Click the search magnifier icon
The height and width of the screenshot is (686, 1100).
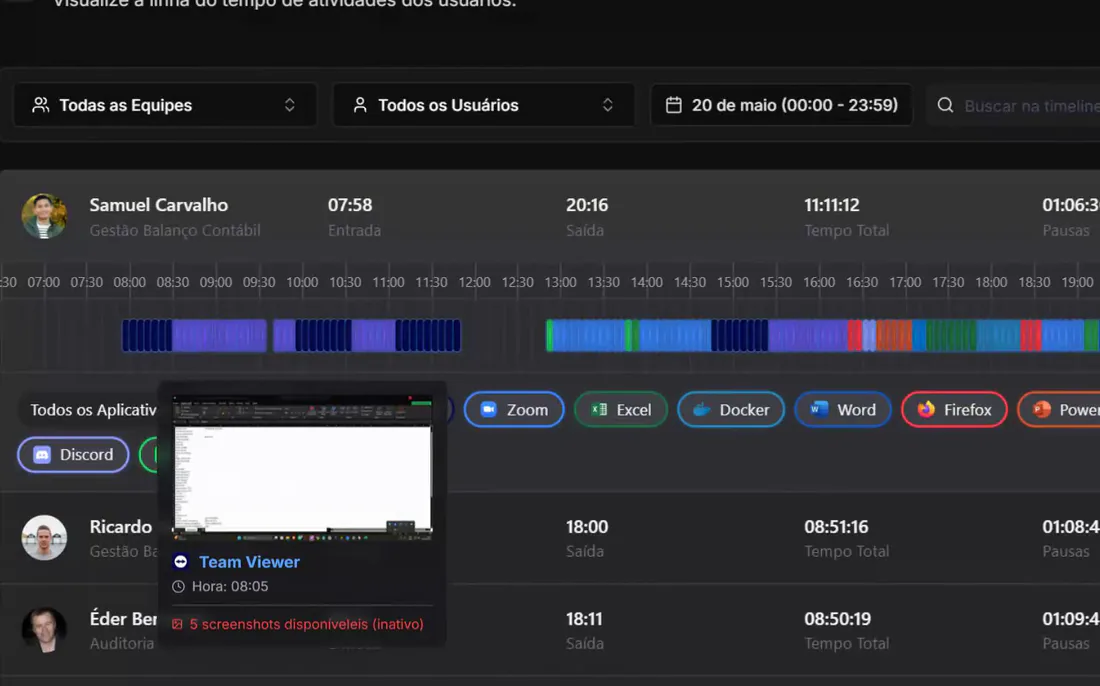pyautogui.click(x=945, y=105)
